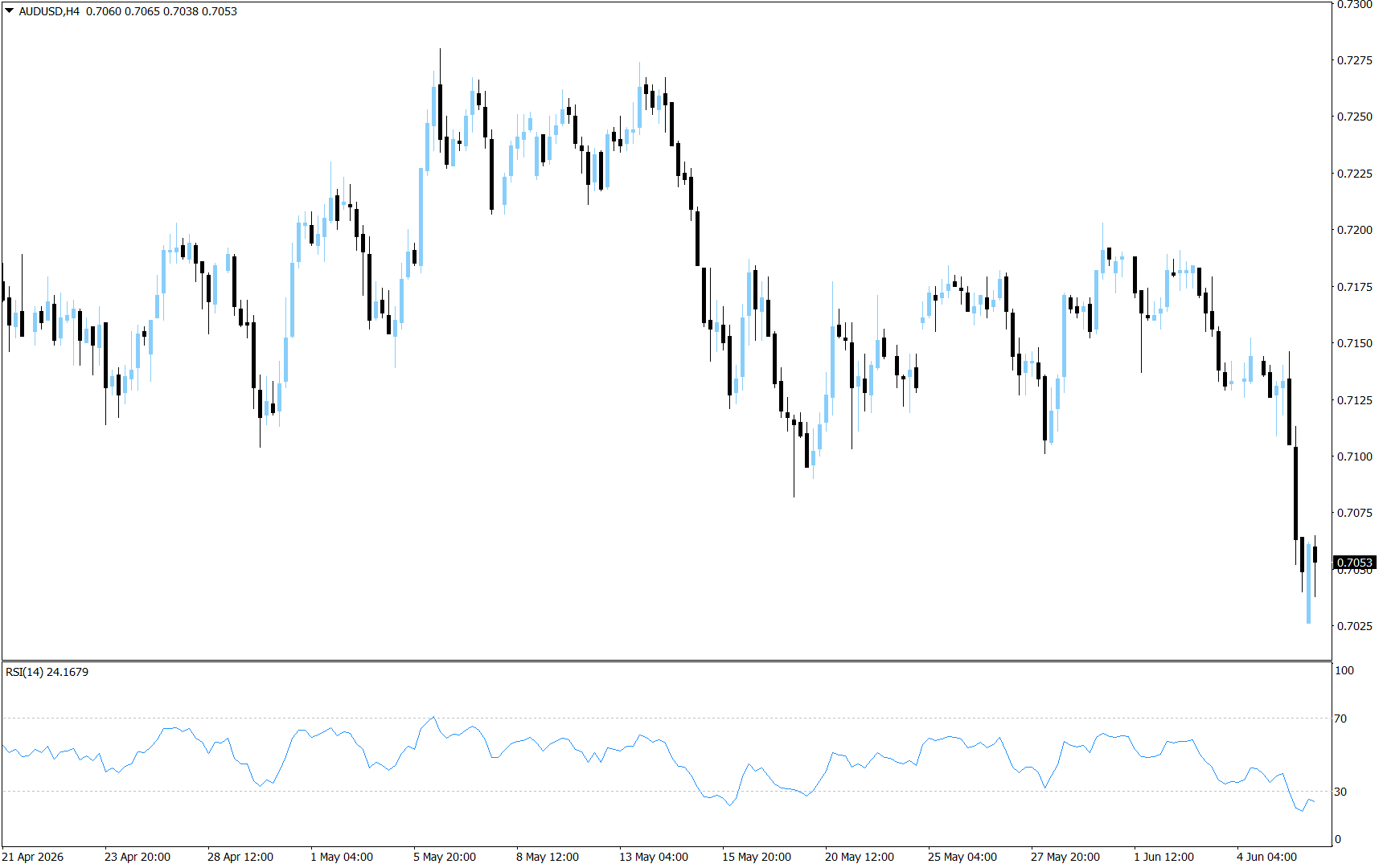Select the 0.7125 price scale label
This screenshot has width=1383, height=868.
pyautogui.click(x=1355, y=400)
